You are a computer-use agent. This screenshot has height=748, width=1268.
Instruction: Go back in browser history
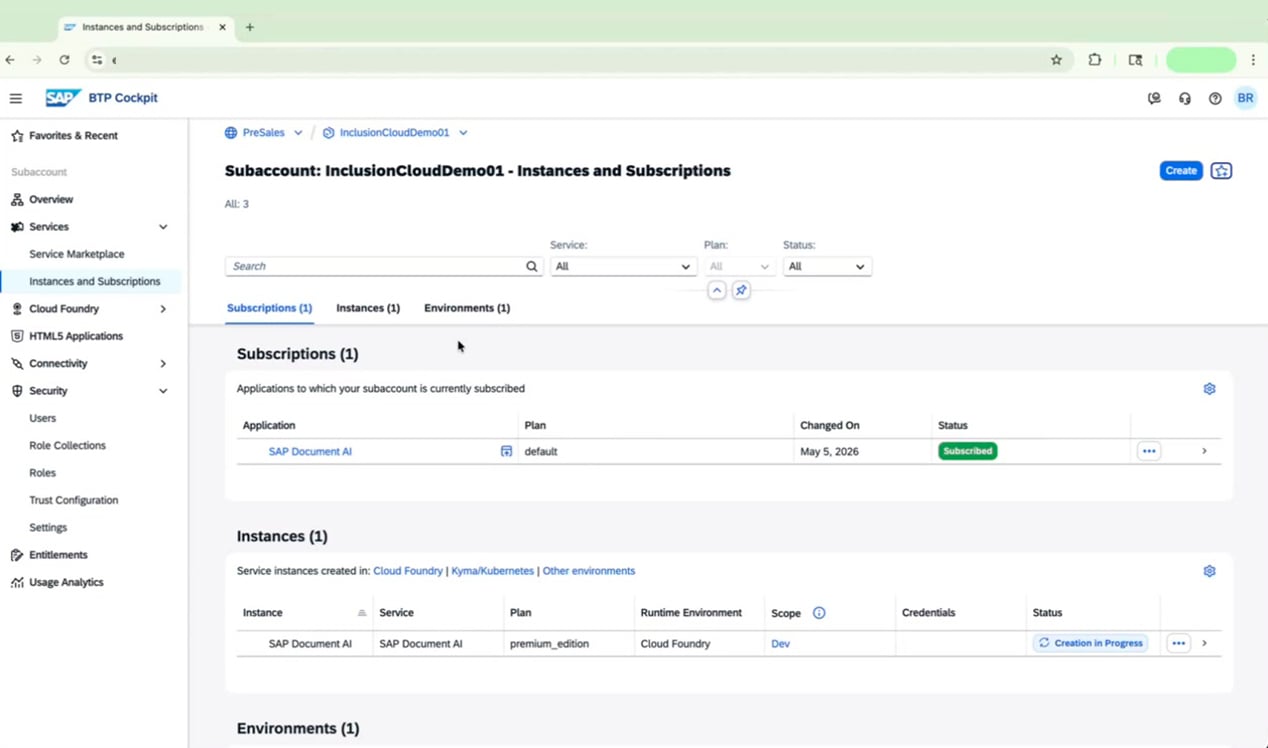click(10, 60)
